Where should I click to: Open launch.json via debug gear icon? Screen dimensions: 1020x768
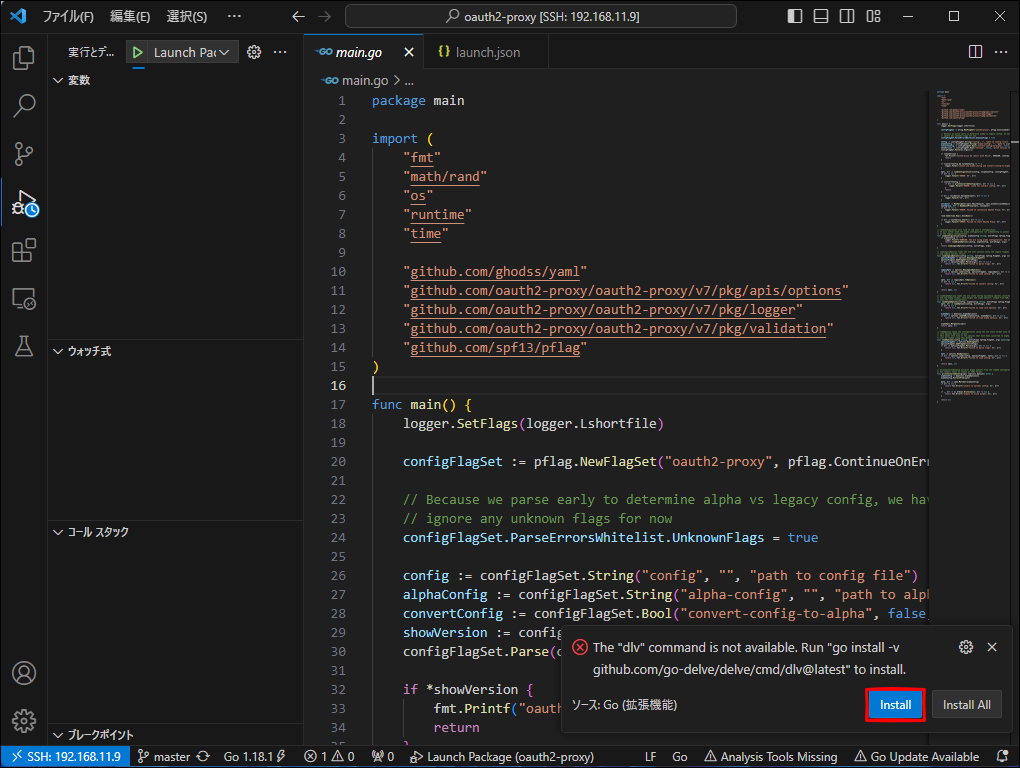tap(254, 52)
